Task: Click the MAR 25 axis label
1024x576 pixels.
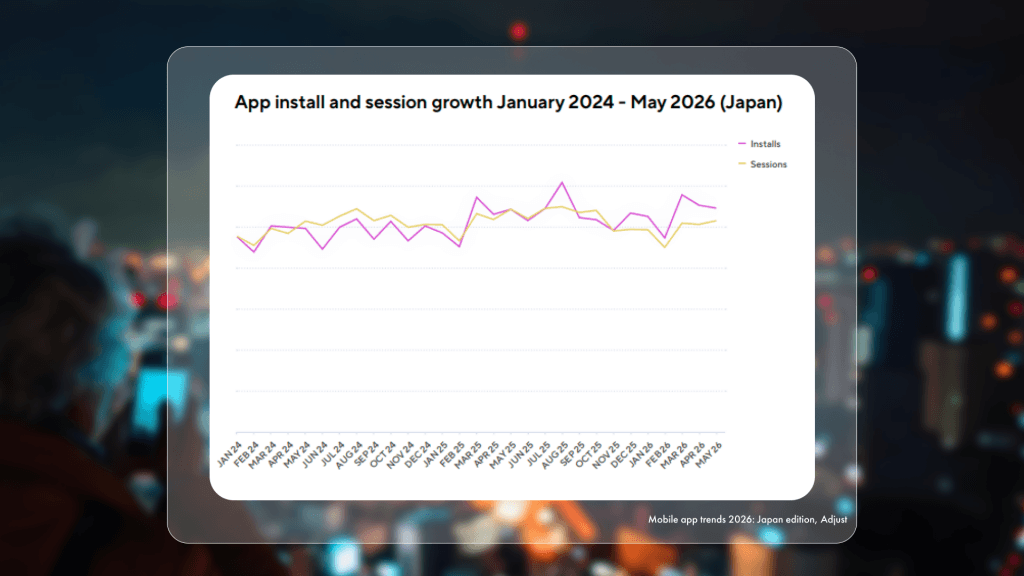Action: coord(468,455)
